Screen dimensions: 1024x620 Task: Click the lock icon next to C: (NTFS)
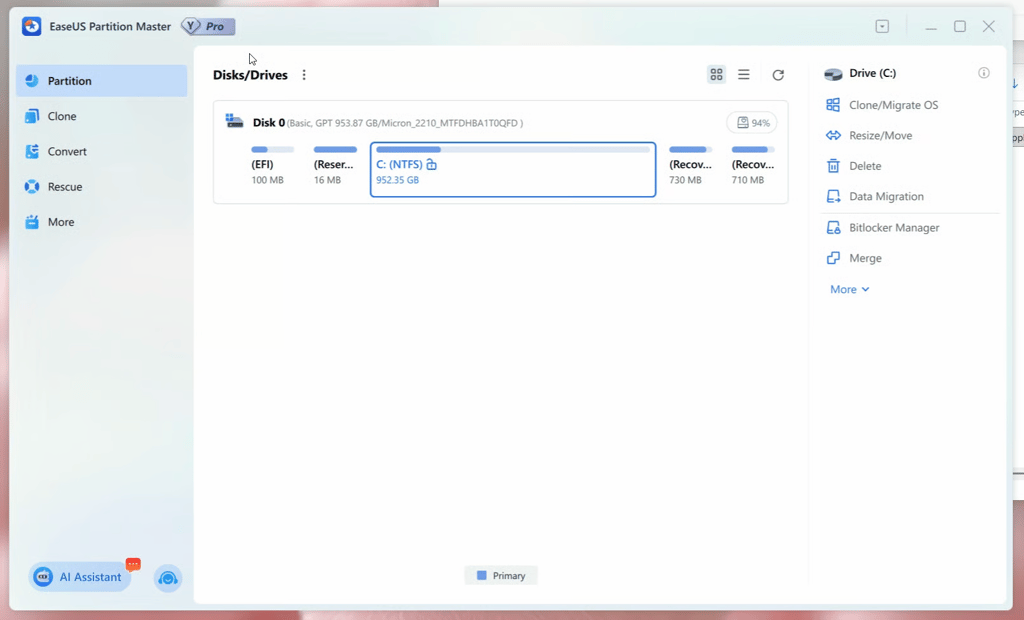tap(431, 165)
